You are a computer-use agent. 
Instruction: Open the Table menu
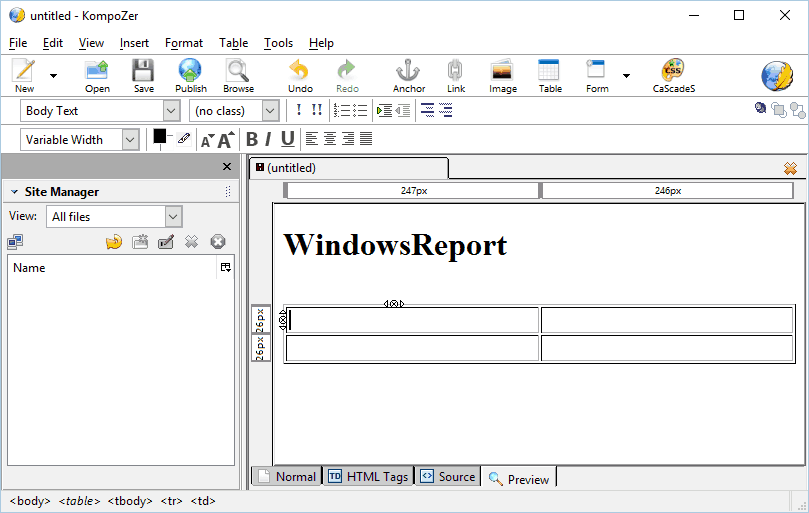[233, 43]
